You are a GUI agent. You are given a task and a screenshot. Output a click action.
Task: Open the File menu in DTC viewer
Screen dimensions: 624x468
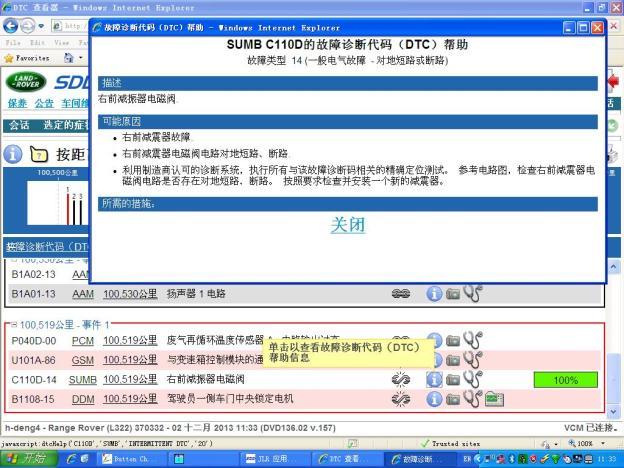pyautogui.click(x=13, y=42)
